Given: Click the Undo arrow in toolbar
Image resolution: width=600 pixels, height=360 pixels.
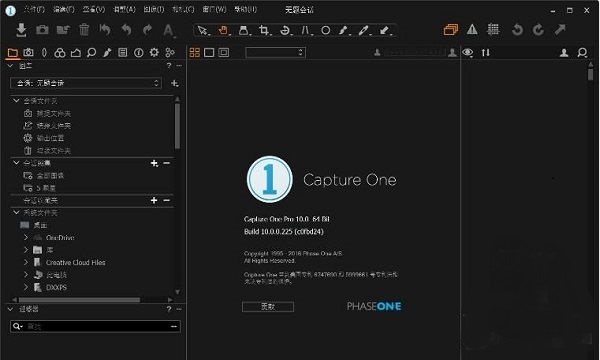Looking at the screenshot, I should click(126, 30).
